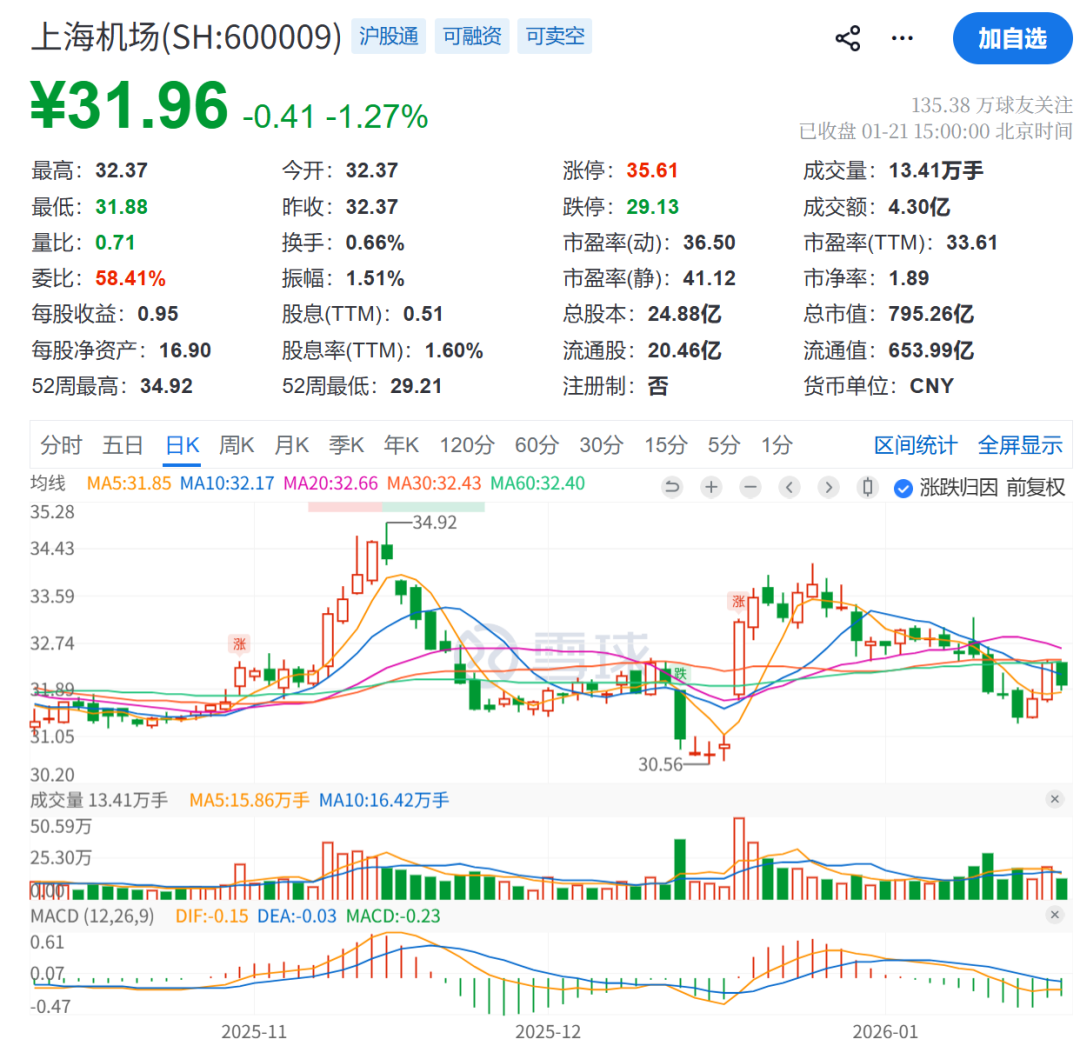
Task: Zoom in with the plus icon
Action: [x=711, y=487]
